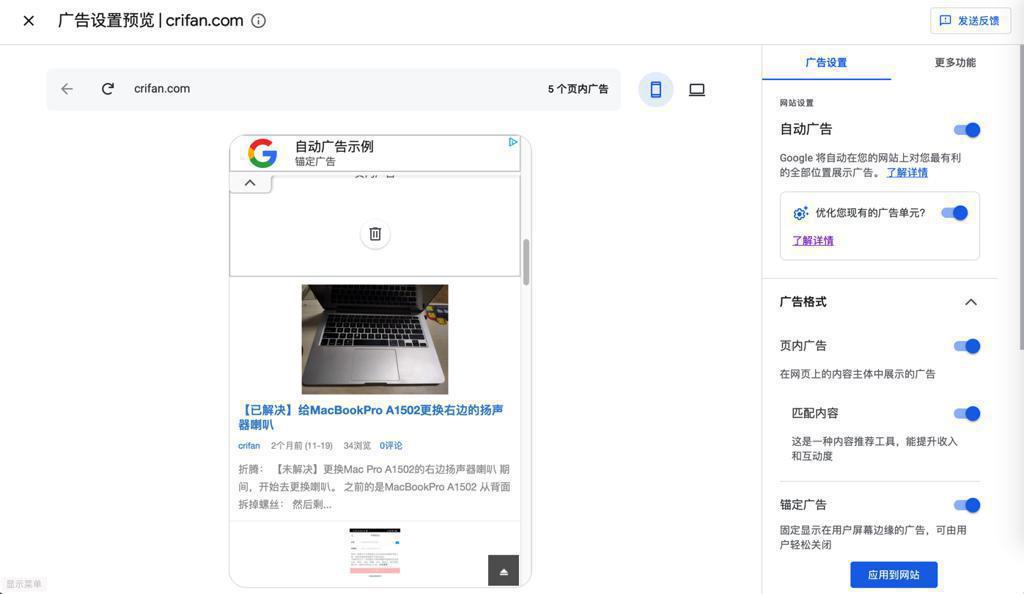This screenshot has width=1024, height=594.
Task: Select the 34浏览 view count text
Action: [x=357, y=446]
